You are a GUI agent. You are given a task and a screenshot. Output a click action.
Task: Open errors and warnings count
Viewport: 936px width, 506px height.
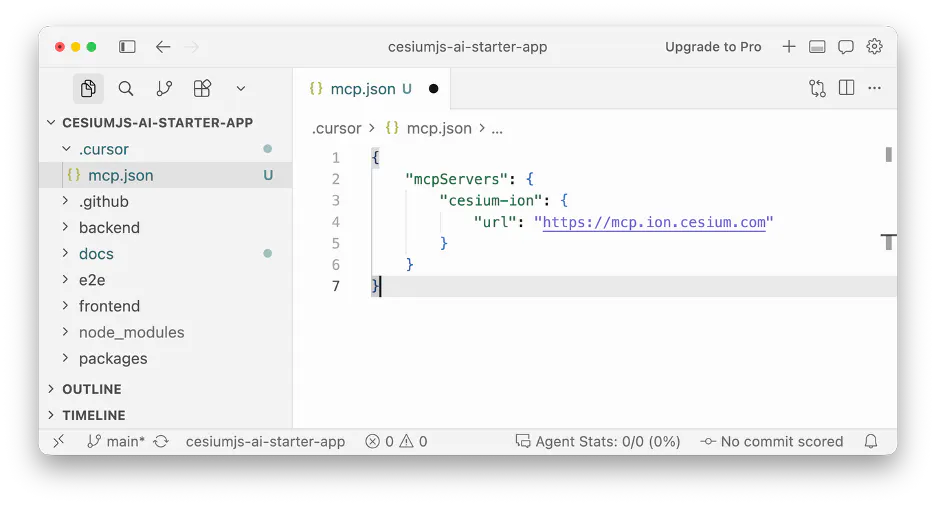coord(396,442)
